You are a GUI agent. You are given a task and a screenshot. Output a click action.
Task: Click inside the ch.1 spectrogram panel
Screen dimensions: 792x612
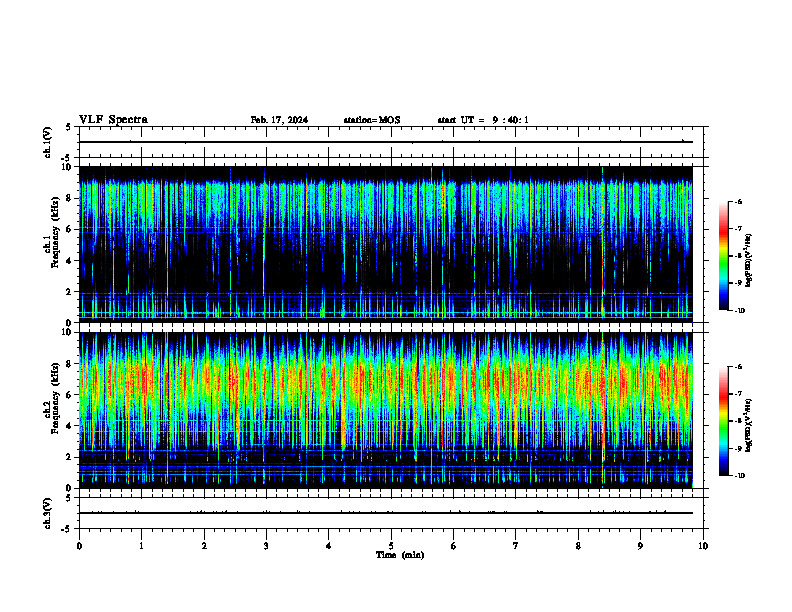[x=386, y=244]
